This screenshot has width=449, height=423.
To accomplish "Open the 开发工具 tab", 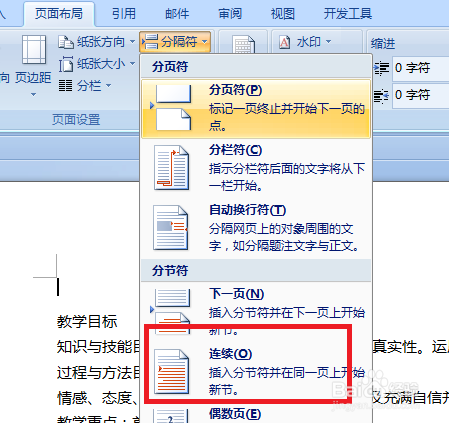I will click(348, 14).
